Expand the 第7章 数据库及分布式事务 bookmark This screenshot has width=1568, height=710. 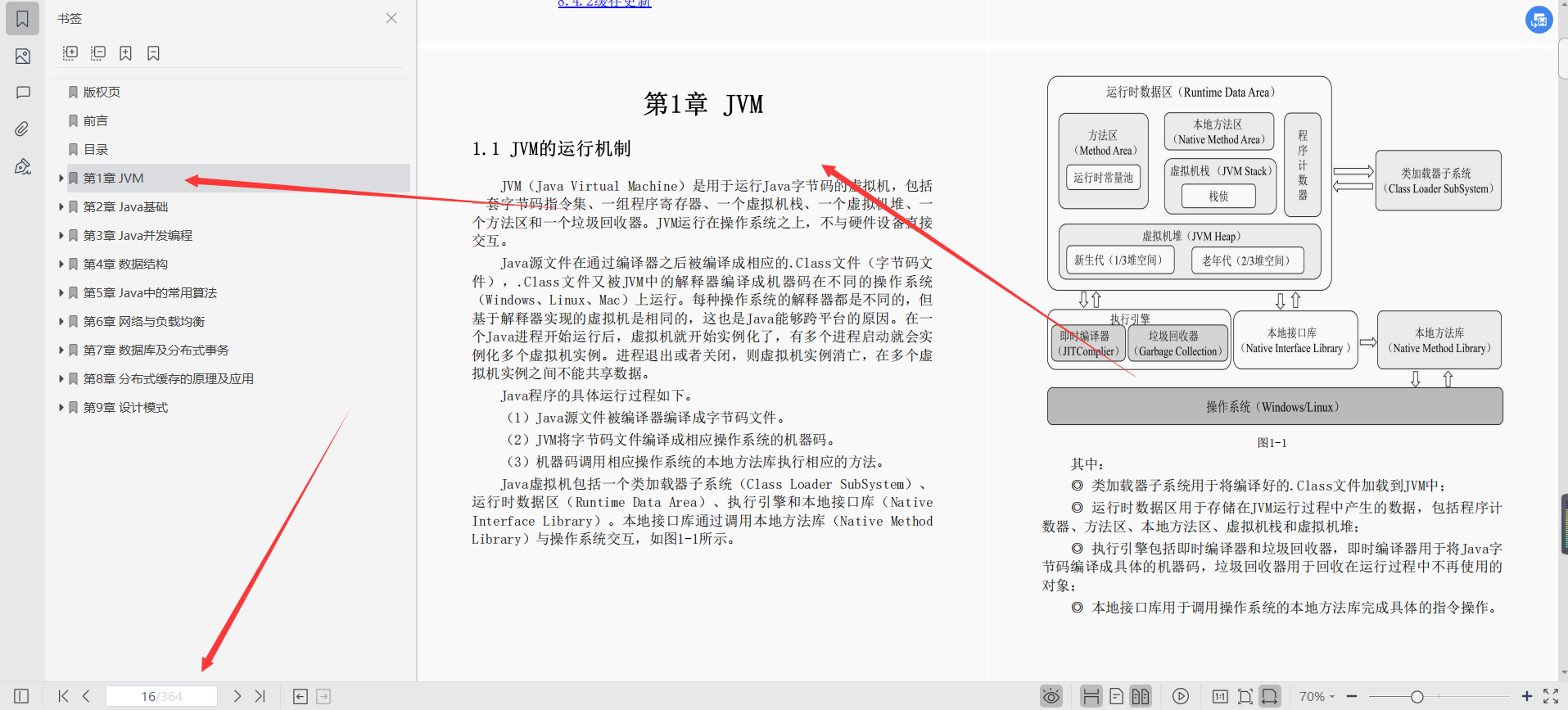click(x=61, y=350)
